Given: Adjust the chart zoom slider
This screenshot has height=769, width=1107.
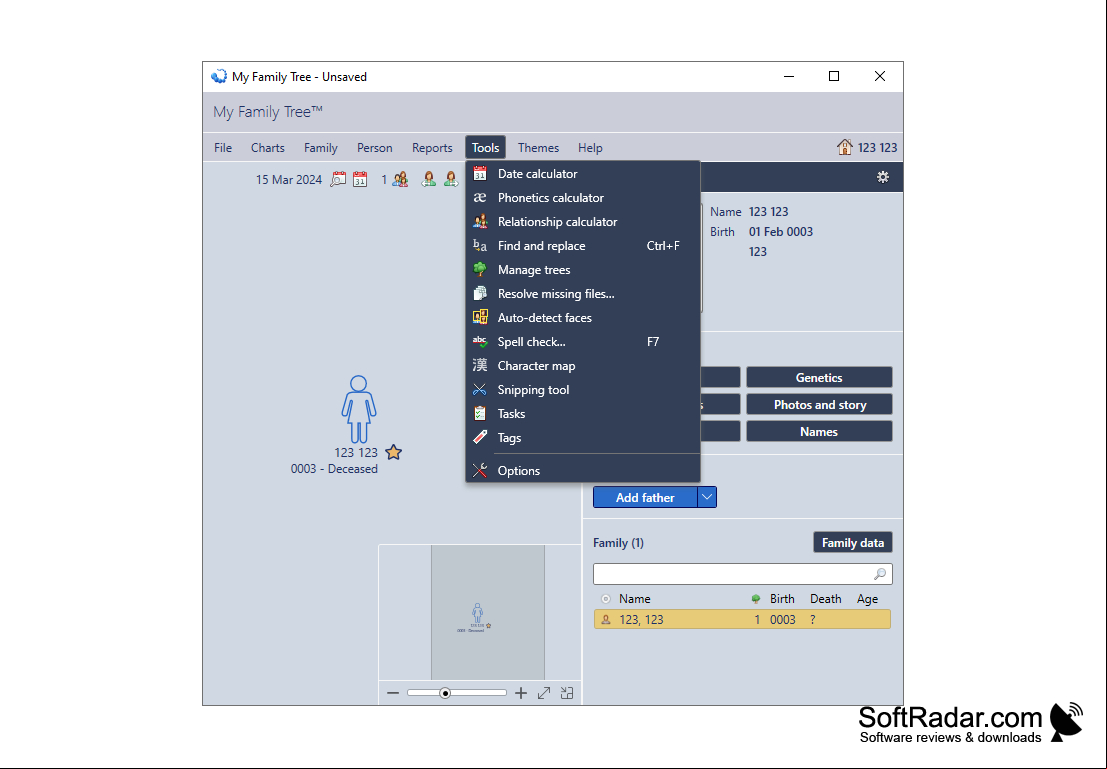Looking at the screenshot, I should [457, 693].
